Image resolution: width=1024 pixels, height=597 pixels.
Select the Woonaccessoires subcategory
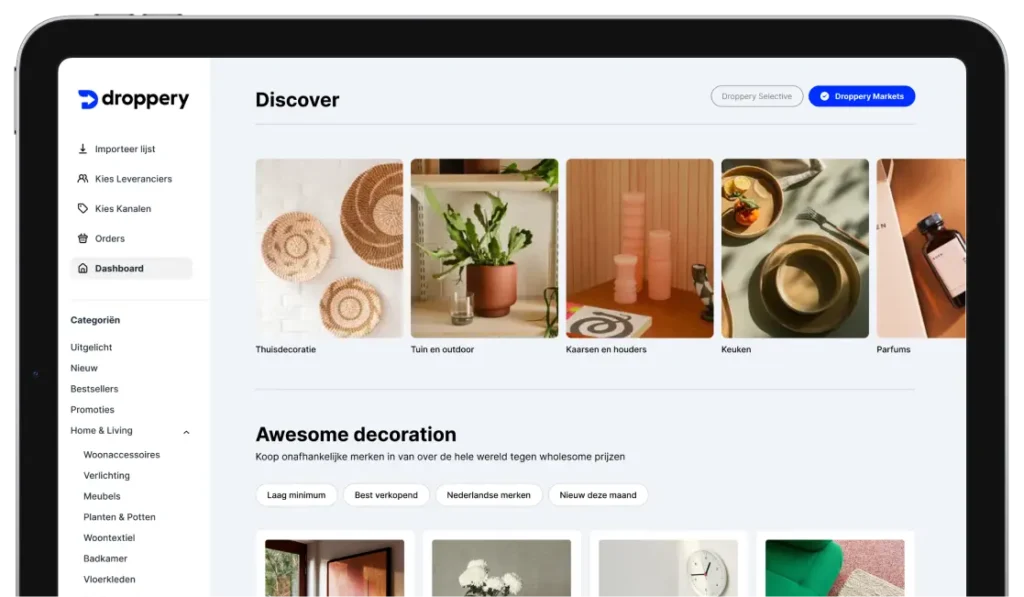[x=121, y=455]
